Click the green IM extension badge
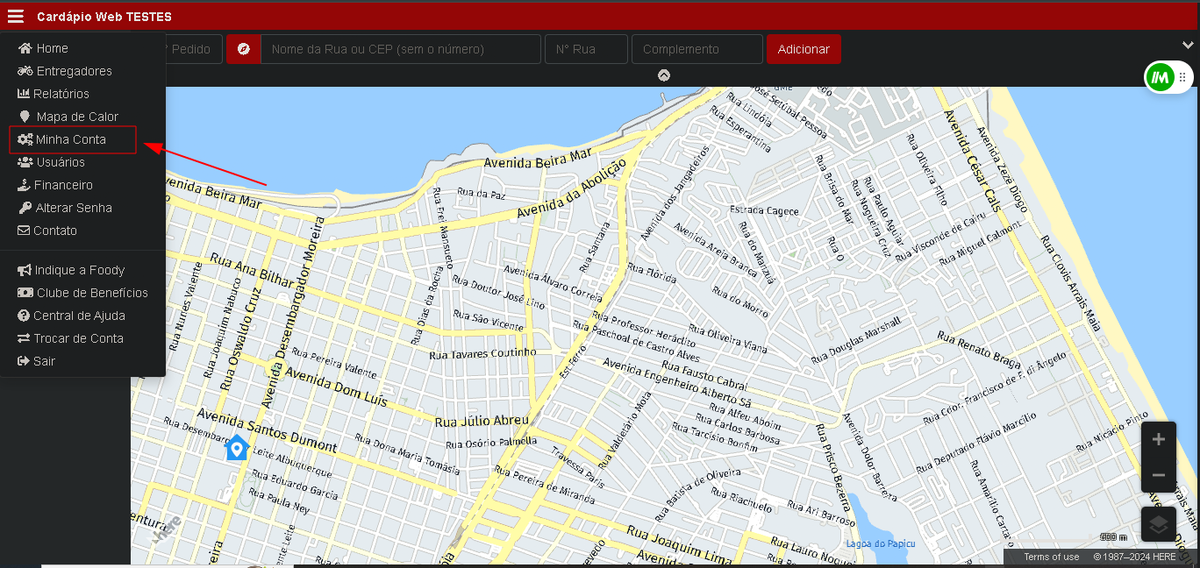Image resolution: width=1200 pixels, height=568 pixels. [x=1160, y=77]
